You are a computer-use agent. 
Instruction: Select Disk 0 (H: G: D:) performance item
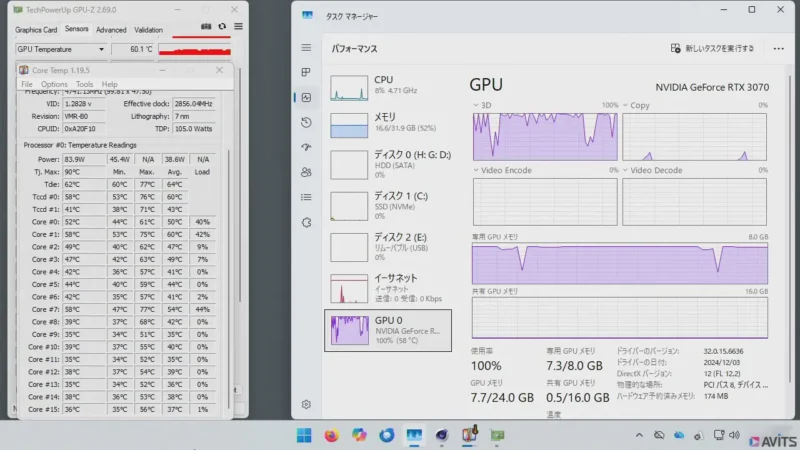click(388, 164)
